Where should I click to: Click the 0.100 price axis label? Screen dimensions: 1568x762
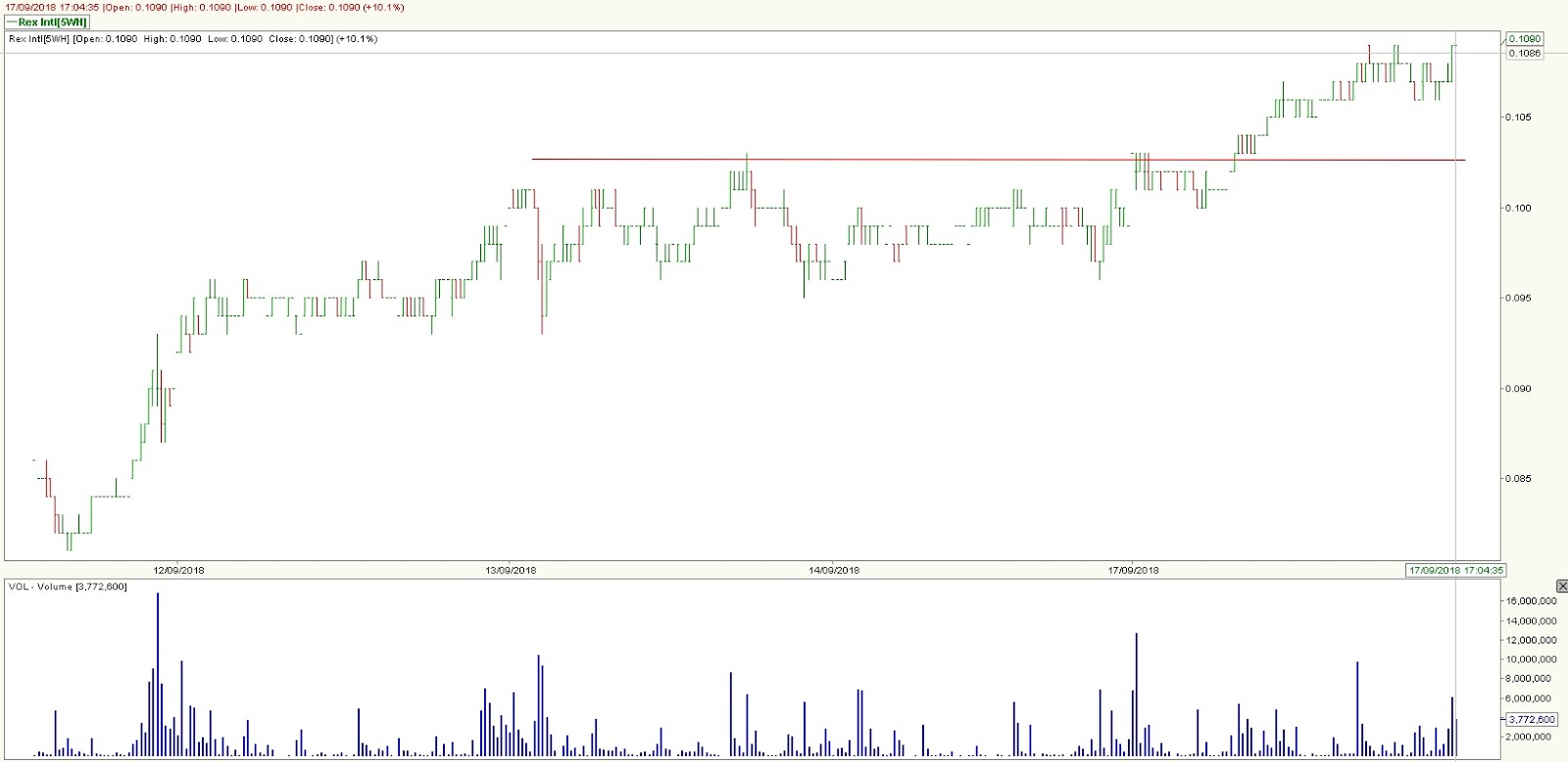tap(1518, 208)
